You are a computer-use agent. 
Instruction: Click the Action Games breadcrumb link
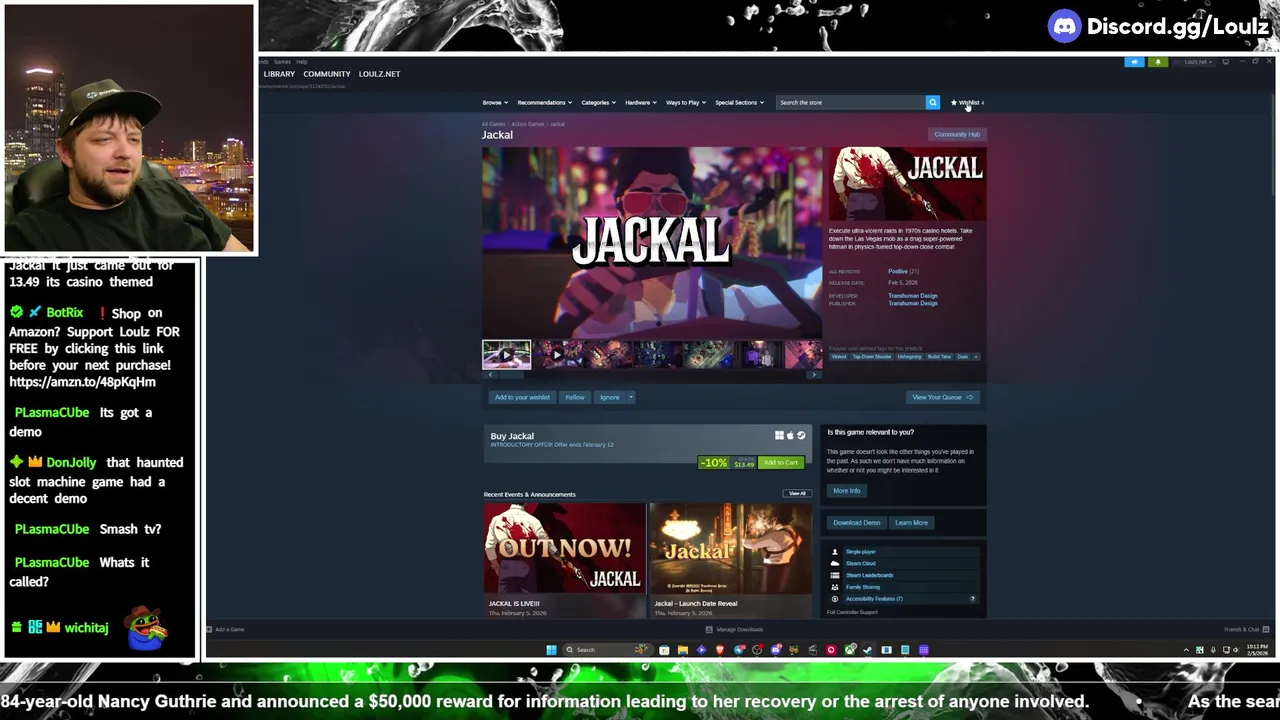click(x=528, y=124)
